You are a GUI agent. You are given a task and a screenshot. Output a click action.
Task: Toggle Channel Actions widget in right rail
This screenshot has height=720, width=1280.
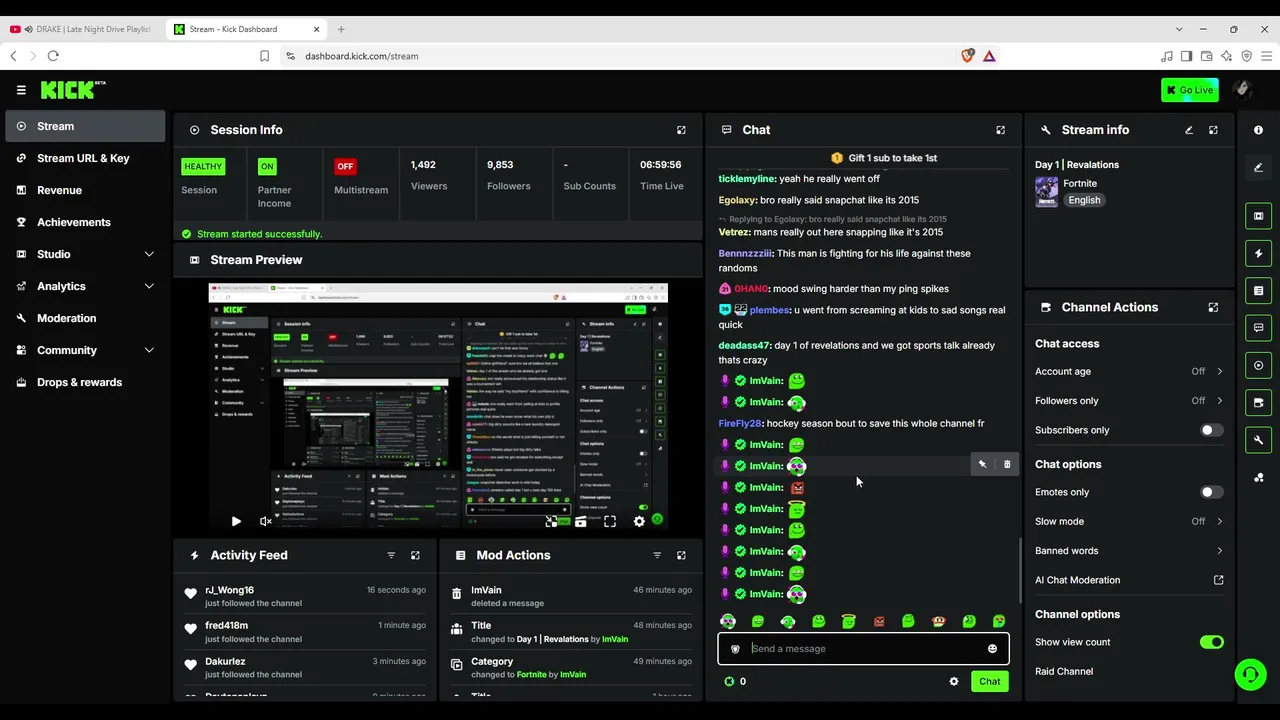(x=1258, y=403)
